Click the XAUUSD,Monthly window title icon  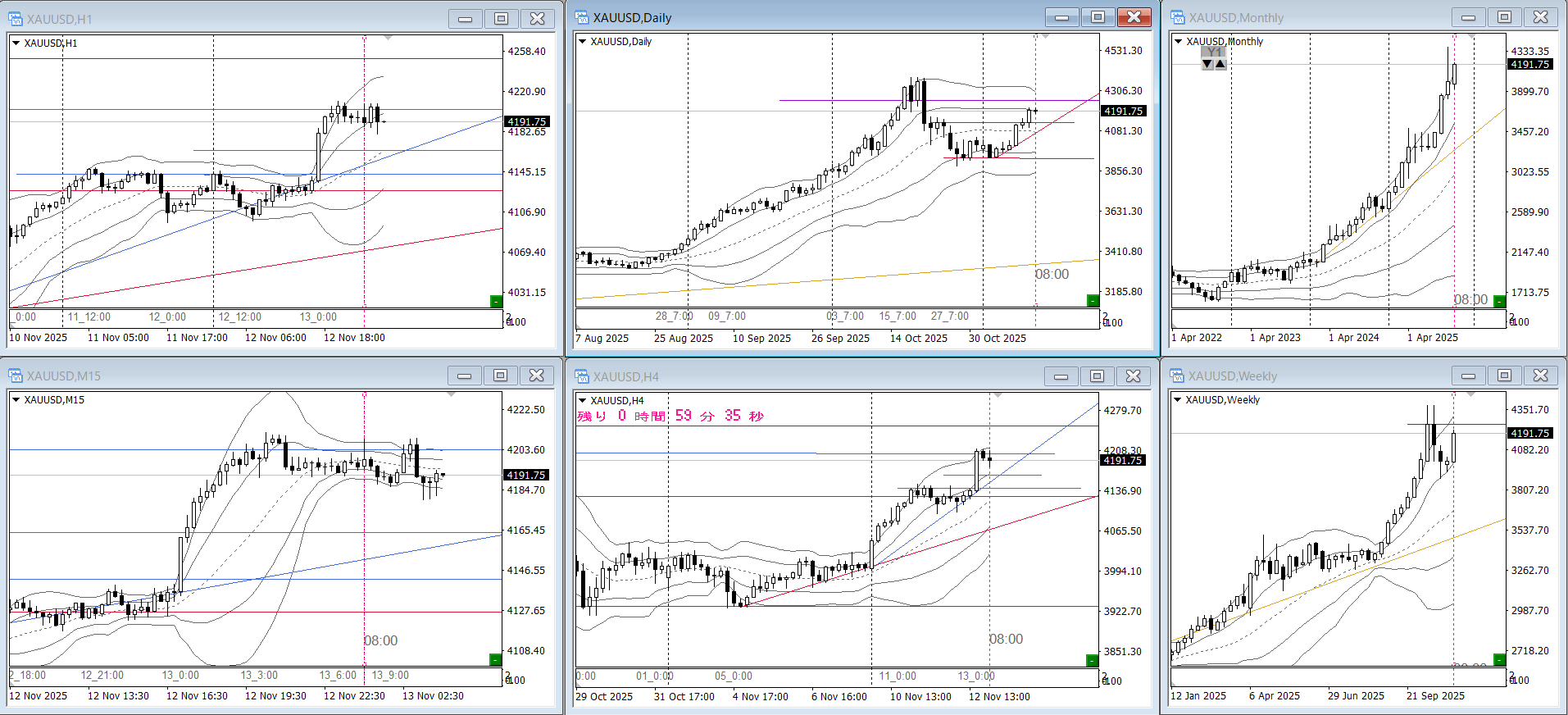[x=1178, y=18]
